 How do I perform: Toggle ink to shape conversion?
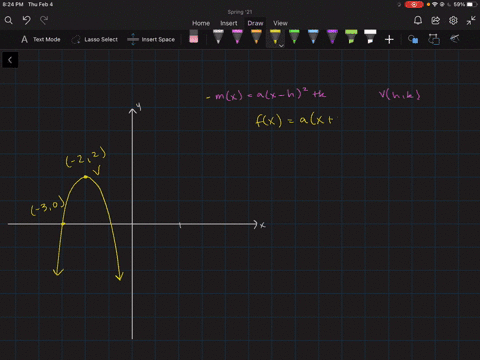click(434, 39)
